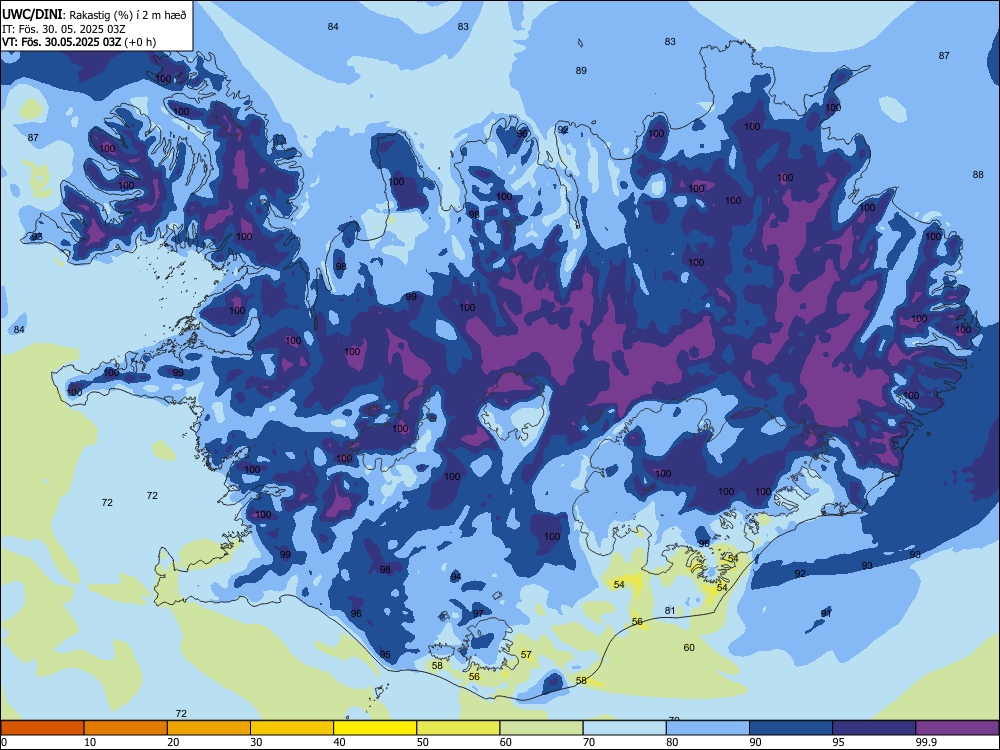The height and width of the screenshot is (750, 1000).
Task: Click the legend tick label "40"
Action: (339, 742)
